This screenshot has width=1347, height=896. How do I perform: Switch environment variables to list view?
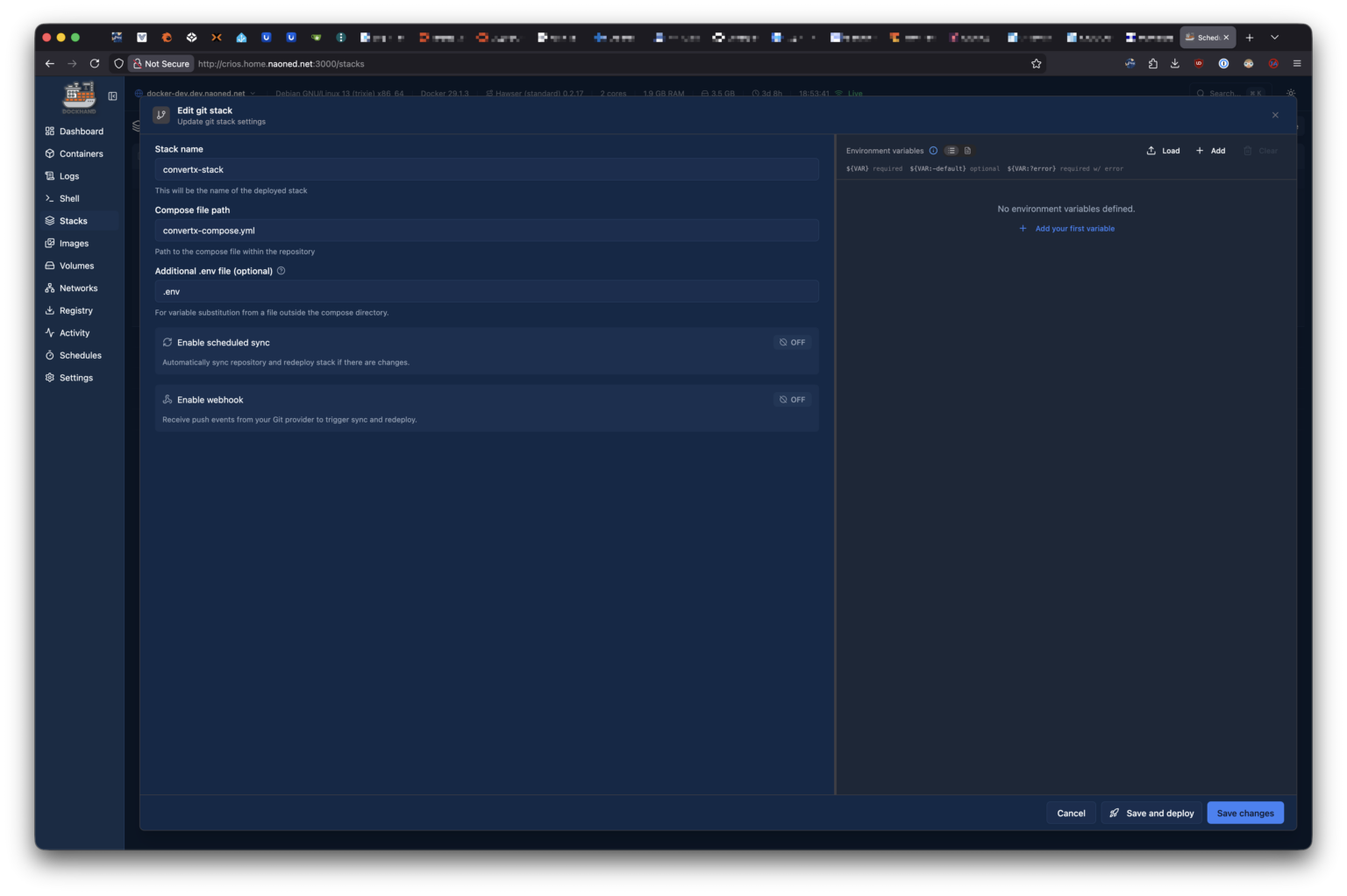click(x=951, y=151)
